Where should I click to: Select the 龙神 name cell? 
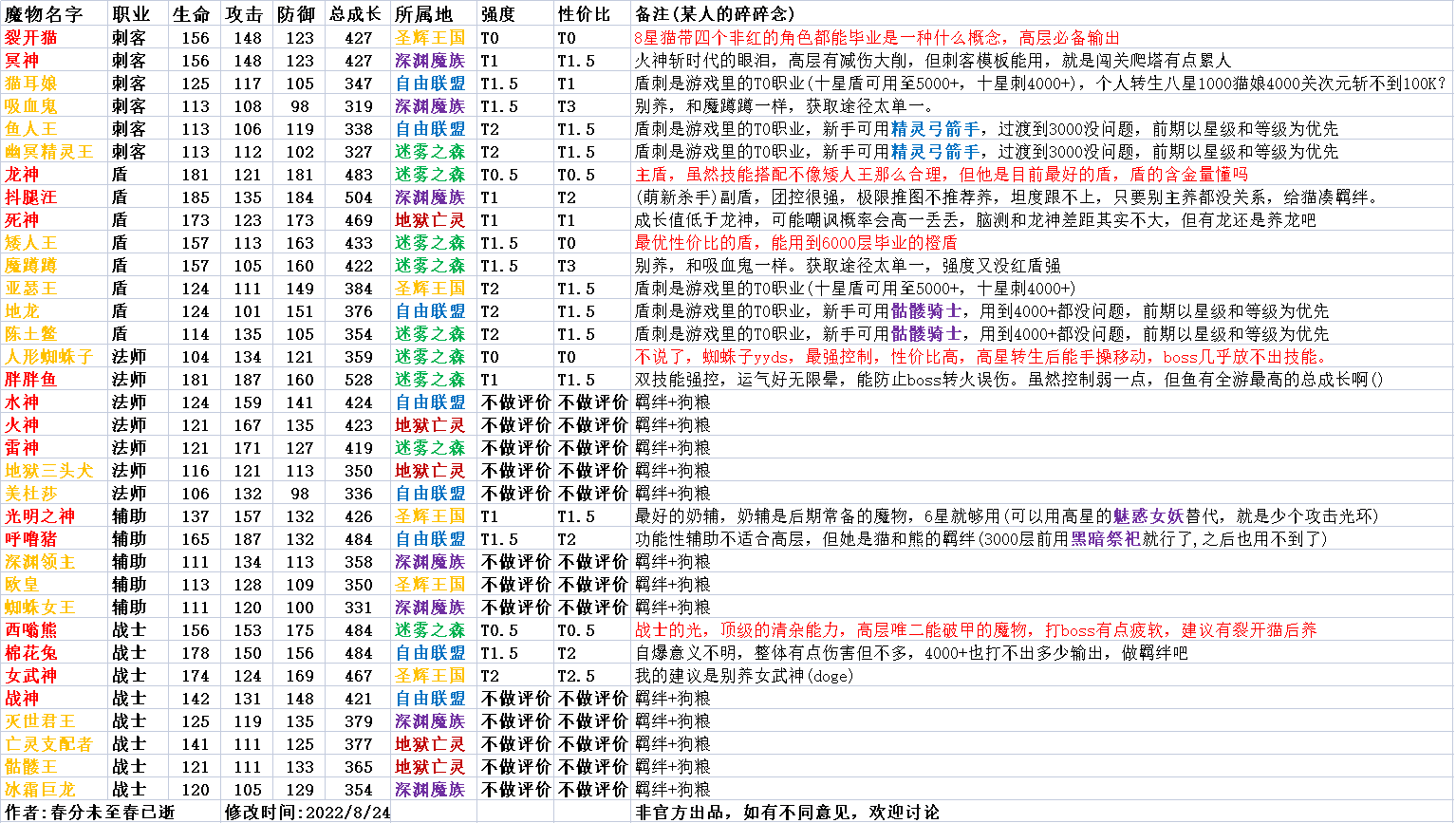[x=22, y=175]
